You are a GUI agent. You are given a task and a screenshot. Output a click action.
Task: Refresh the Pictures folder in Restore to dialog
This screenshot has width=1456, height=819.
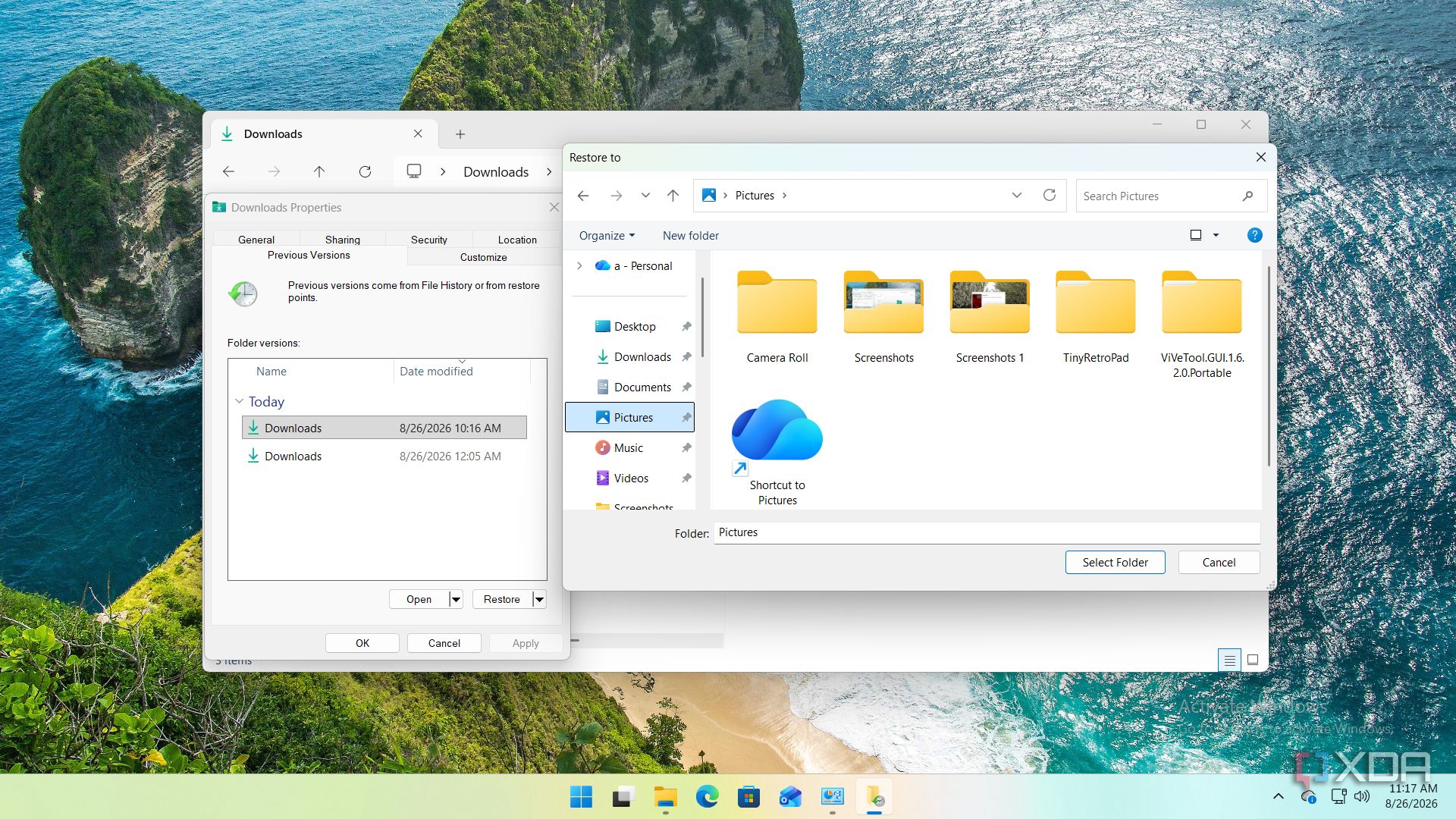click(1050, 196)
